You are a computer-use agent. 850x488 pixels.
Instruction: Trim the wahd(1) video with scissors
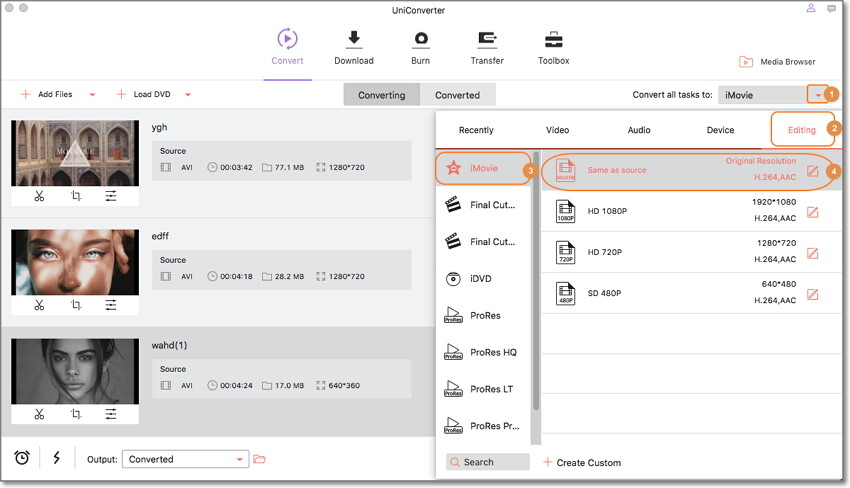[x=39, y=414]
